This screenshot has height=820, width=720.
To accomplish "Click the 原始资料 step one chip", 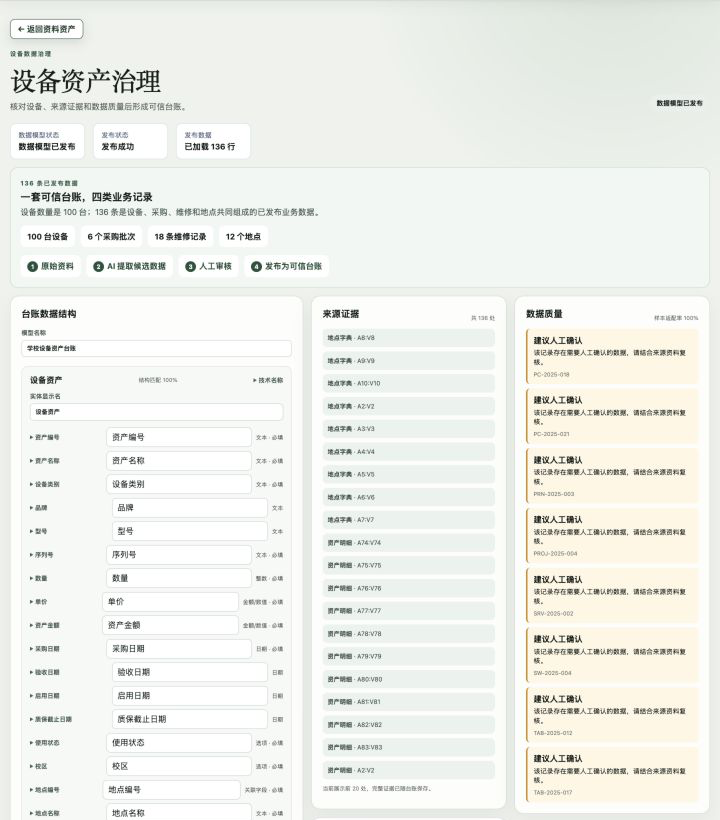I will (x=51, y=266).
